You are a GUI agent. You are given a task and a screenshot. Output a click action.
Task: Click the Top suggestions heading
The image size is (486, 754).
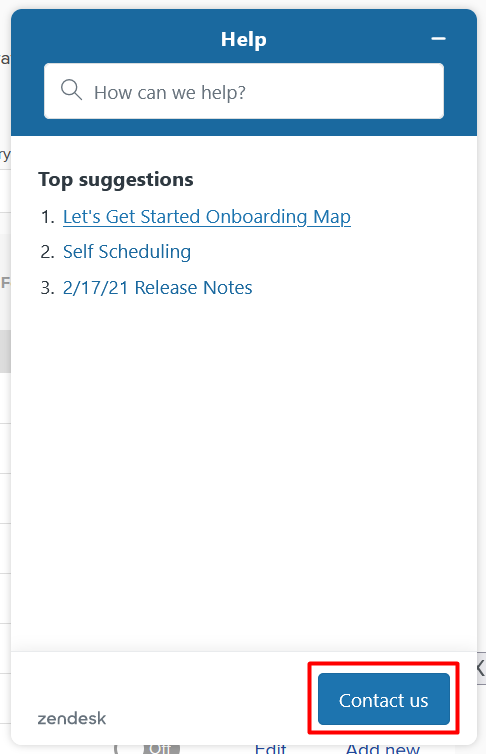pos(116,179)
